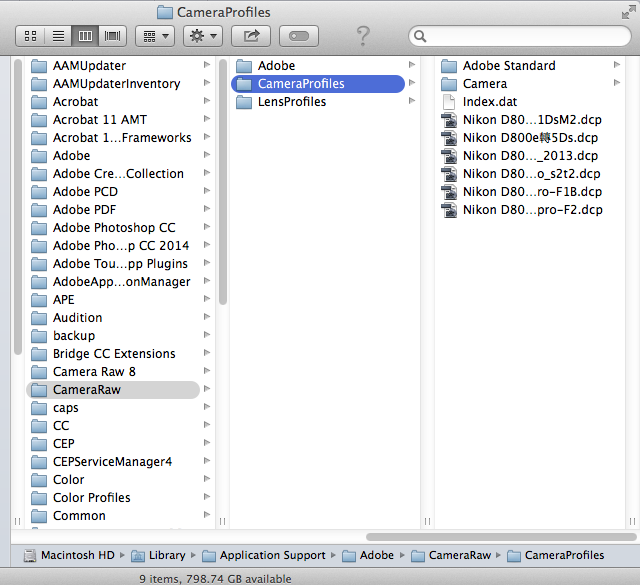Switch to list view
The width and height of the screenshot is (640, 585).
coord(58,36)
